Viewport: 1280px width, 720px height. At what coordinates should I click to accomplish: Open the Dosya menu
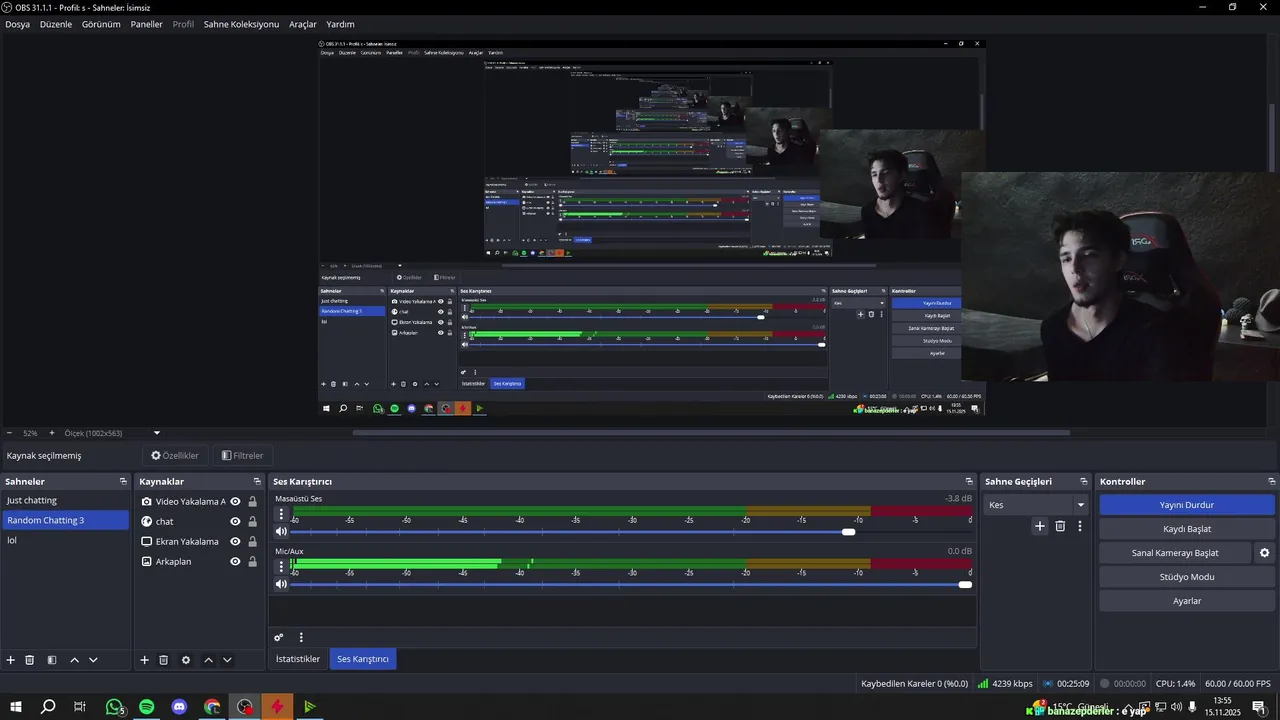(17, 24)
